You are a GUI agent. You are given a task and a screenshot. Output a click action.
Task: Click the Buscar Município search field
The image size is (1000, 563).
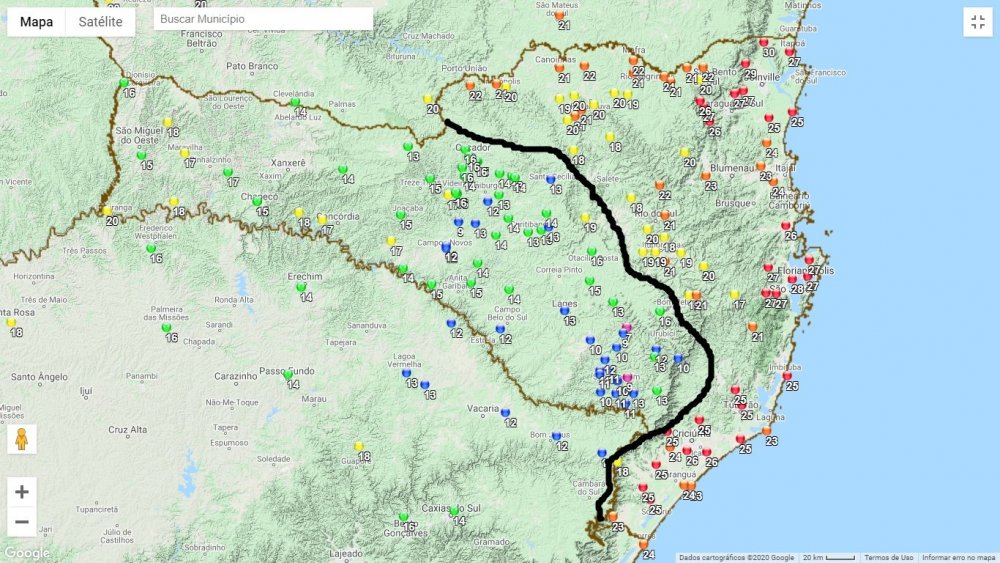tap(263, 19)
